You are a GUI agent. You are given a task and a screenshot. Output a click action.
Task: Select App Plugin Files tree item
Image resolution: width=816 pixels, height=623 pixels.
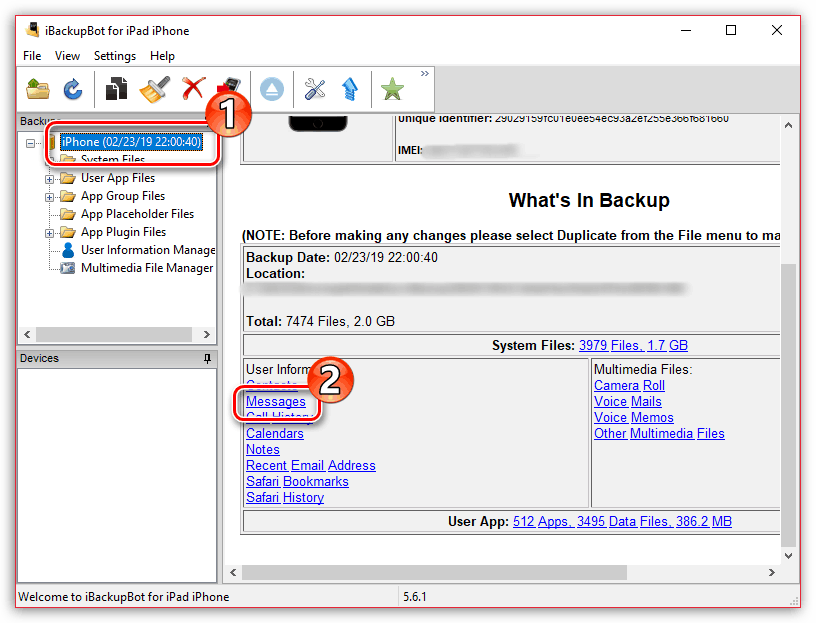(x=123, y=232)
